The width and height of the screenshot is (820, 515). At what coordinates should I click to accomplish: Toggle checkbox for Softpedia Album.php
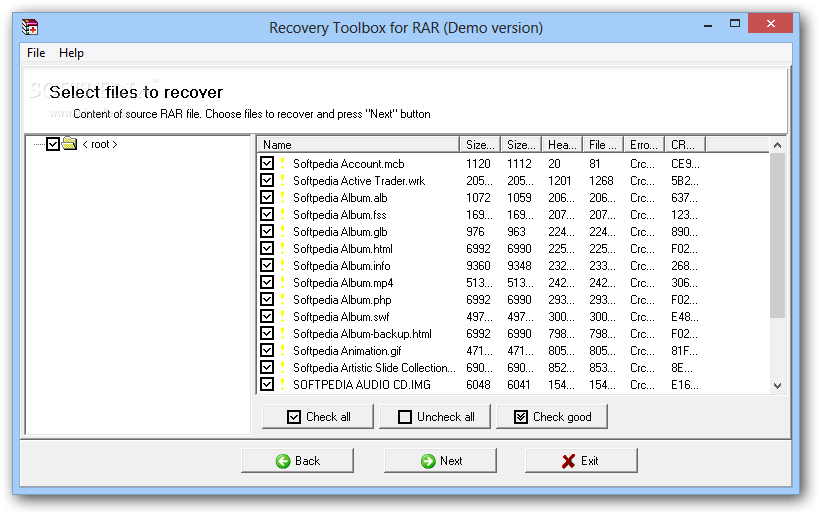click(267, 300)
